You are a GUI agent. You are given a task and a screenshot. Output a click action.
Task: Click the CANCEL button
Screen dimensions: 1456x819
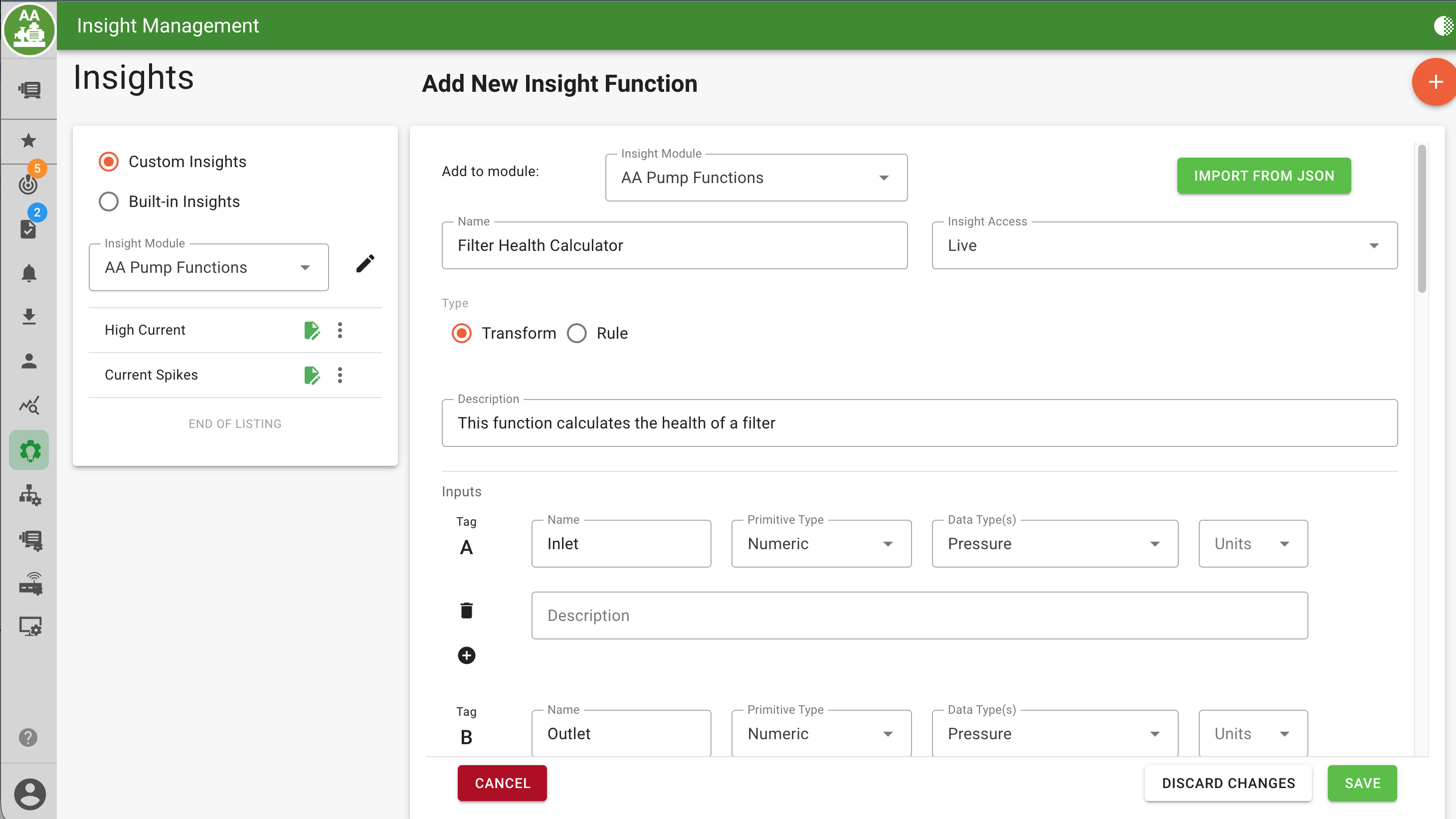pos(502,783)
